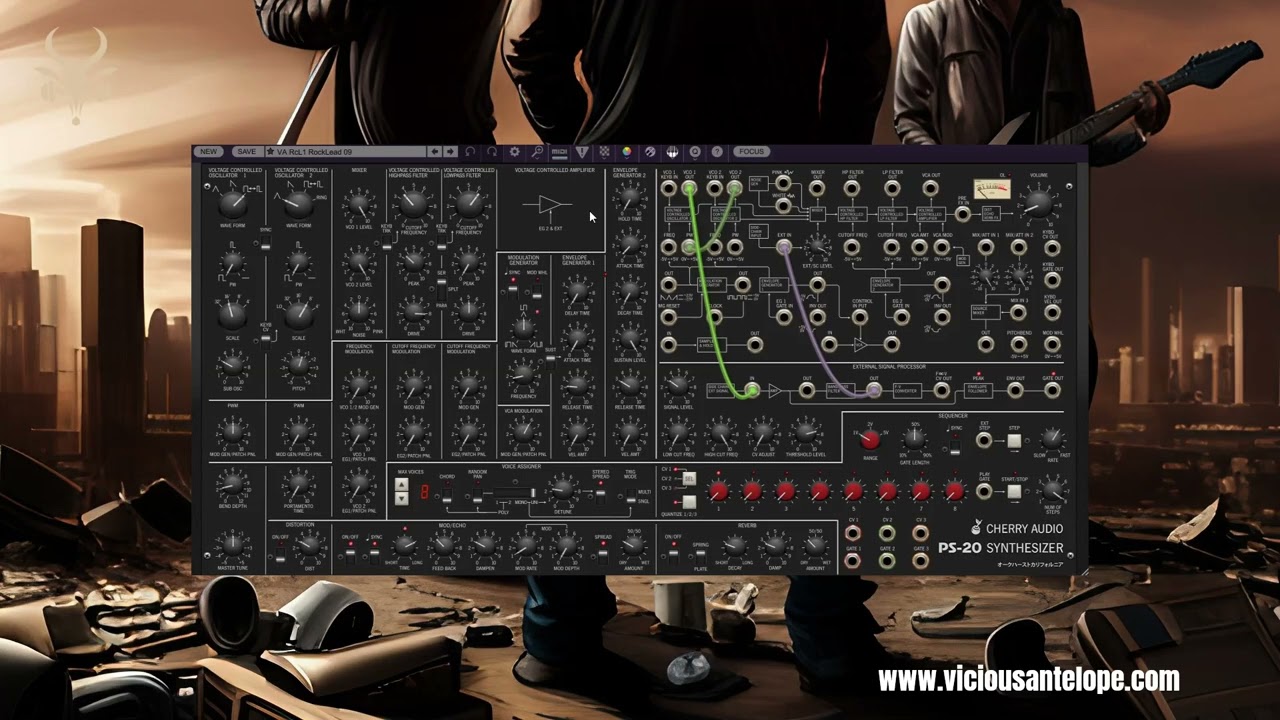Screen dimensions: 1280x720
Task: Click the circular target icon beside help
Action: [x=695, y=152]
